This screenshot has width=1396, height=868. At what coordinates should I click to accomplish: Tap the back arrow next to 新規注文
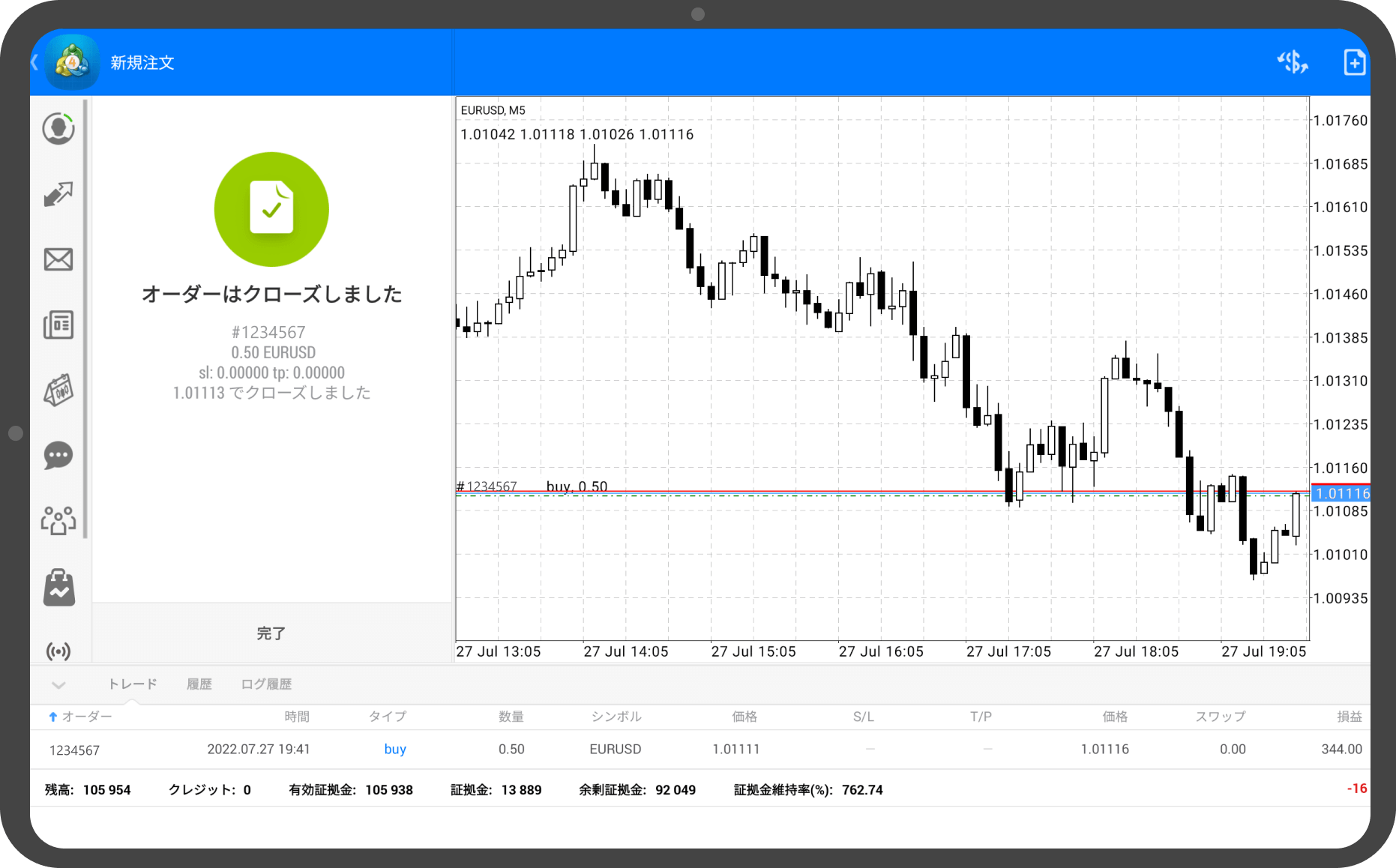pyautogui.click(x=34, y=62)
